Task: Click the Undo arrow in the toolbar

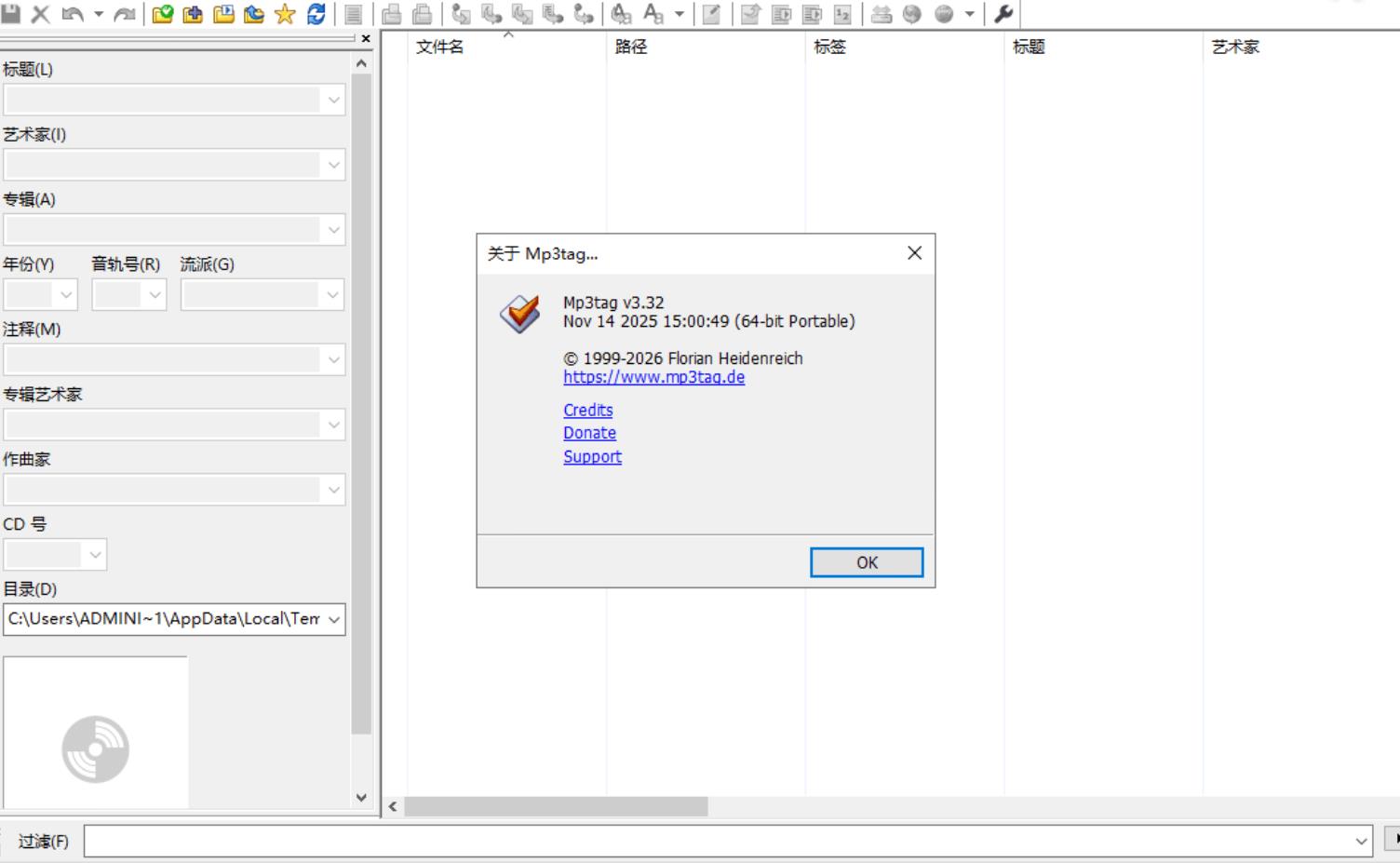Action: point(72,14)
